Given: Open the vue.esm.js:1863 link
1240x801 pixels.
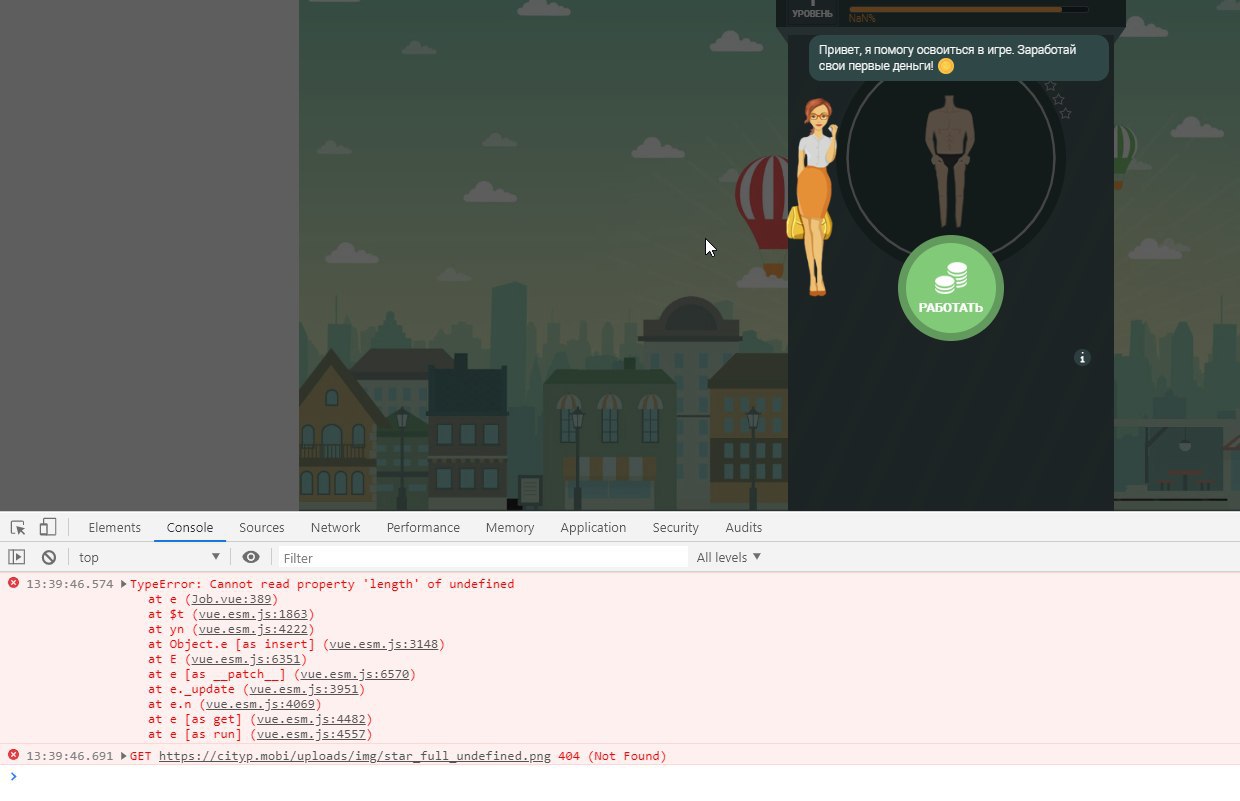Looking at the screenshot, I should (256, 614).
